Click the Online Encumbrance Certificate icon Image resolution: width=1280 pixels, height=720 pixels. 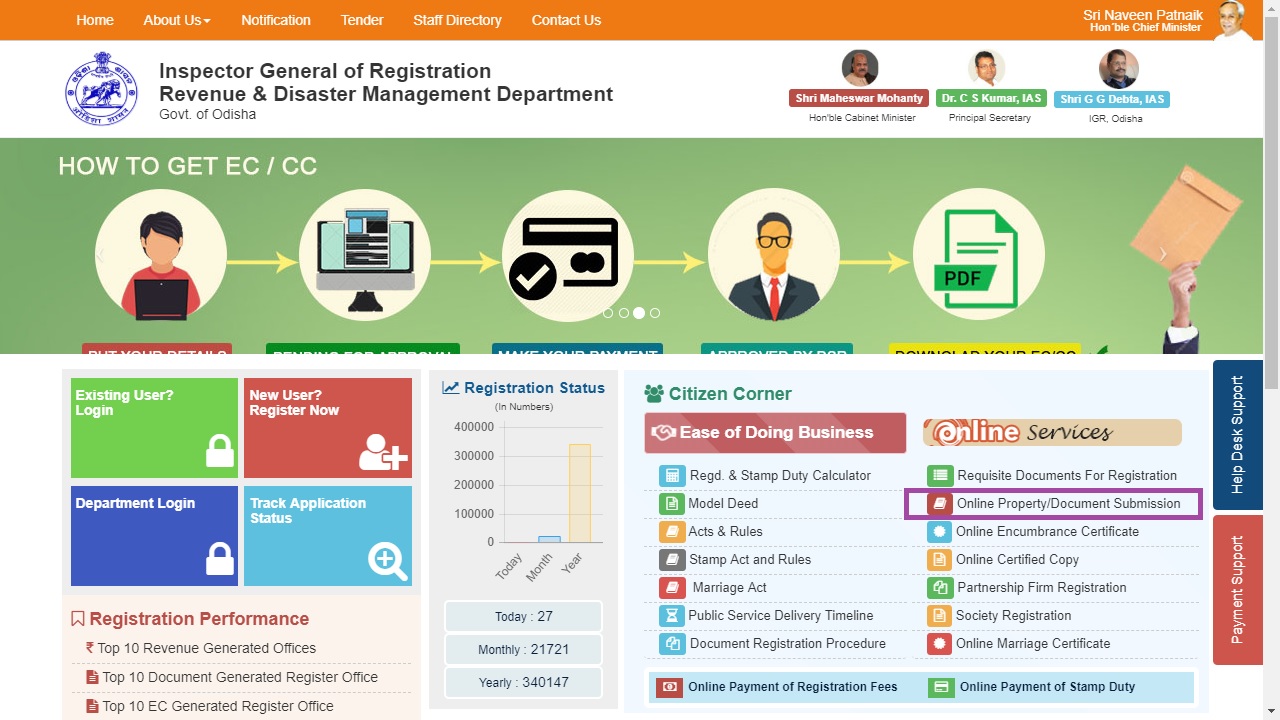click(x=938, y=532)
